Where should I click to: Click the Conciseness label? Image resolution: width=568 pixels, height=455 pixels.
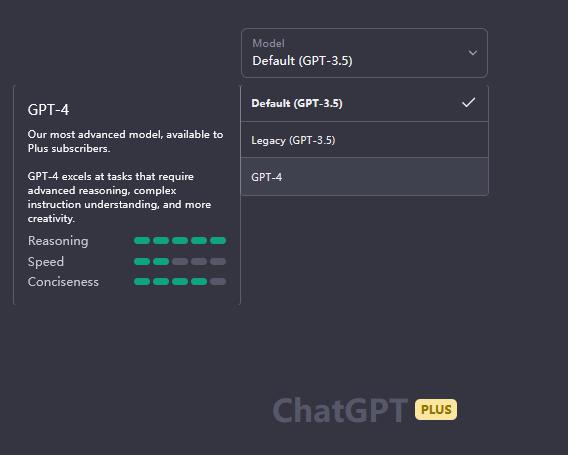(63, 282)
